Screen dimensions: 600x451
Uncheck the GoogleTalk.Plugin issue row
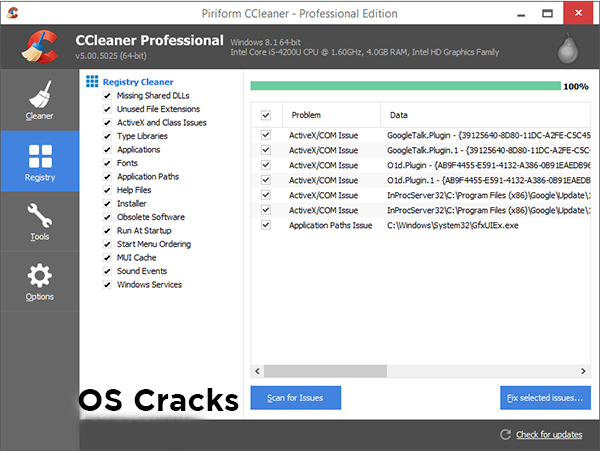[x=266, y=135]
